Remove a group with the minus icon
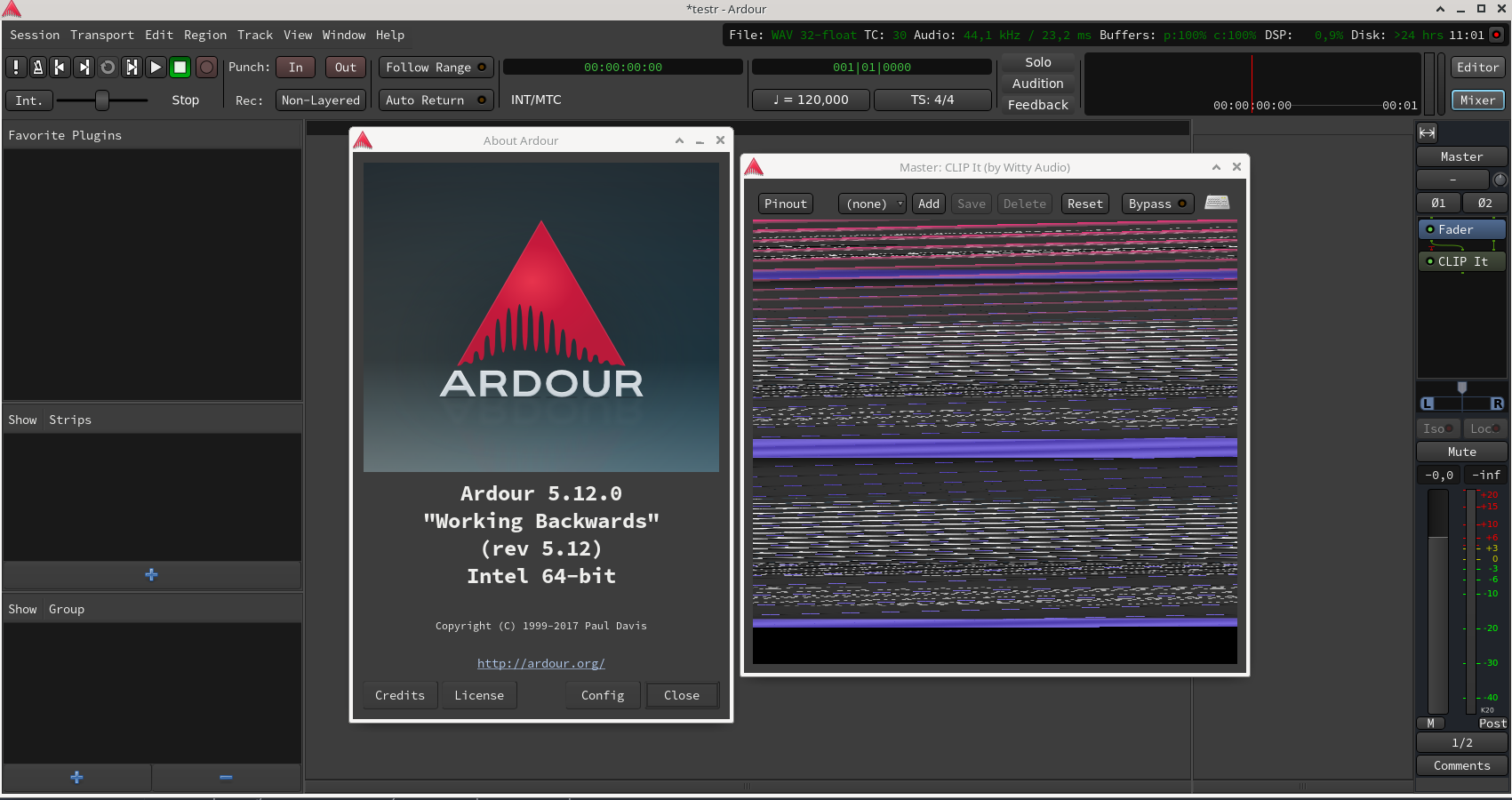Image resolution: width=1512 pixels, height=800 pixels. coord(226,777)
